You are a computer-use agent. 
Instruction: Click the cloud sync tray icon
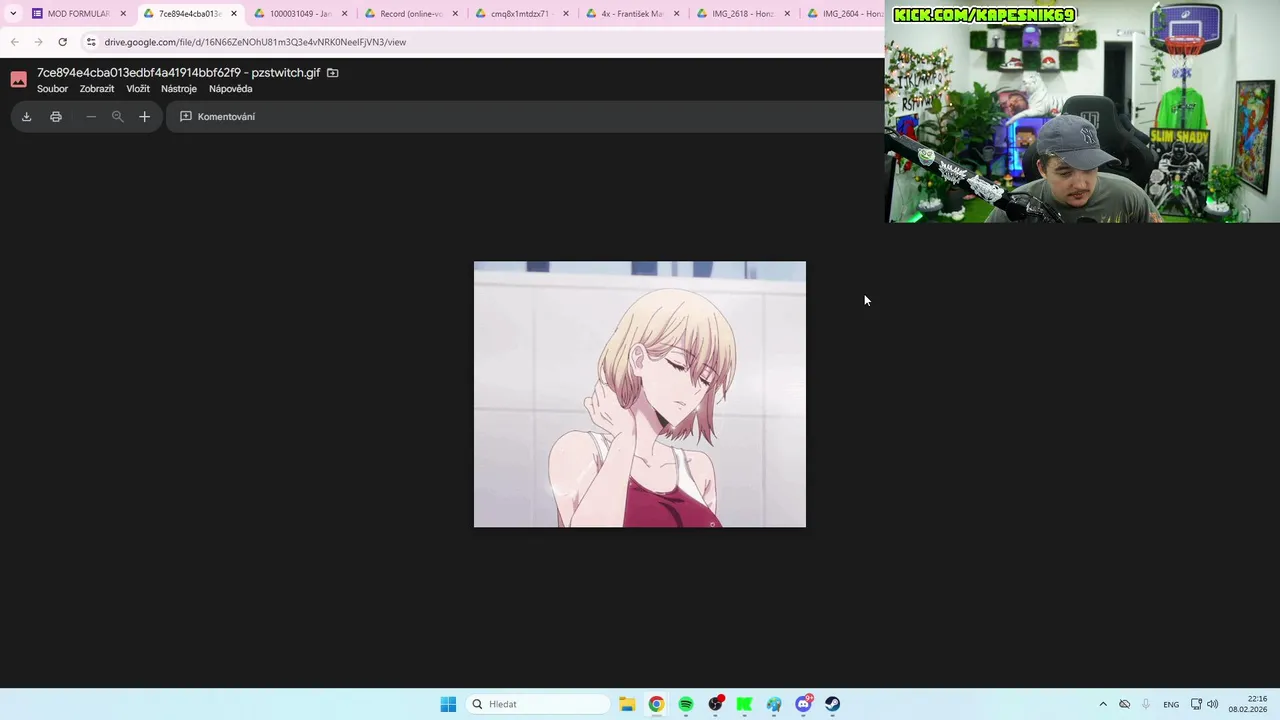pyautogui.click(x=1124, y=704)
